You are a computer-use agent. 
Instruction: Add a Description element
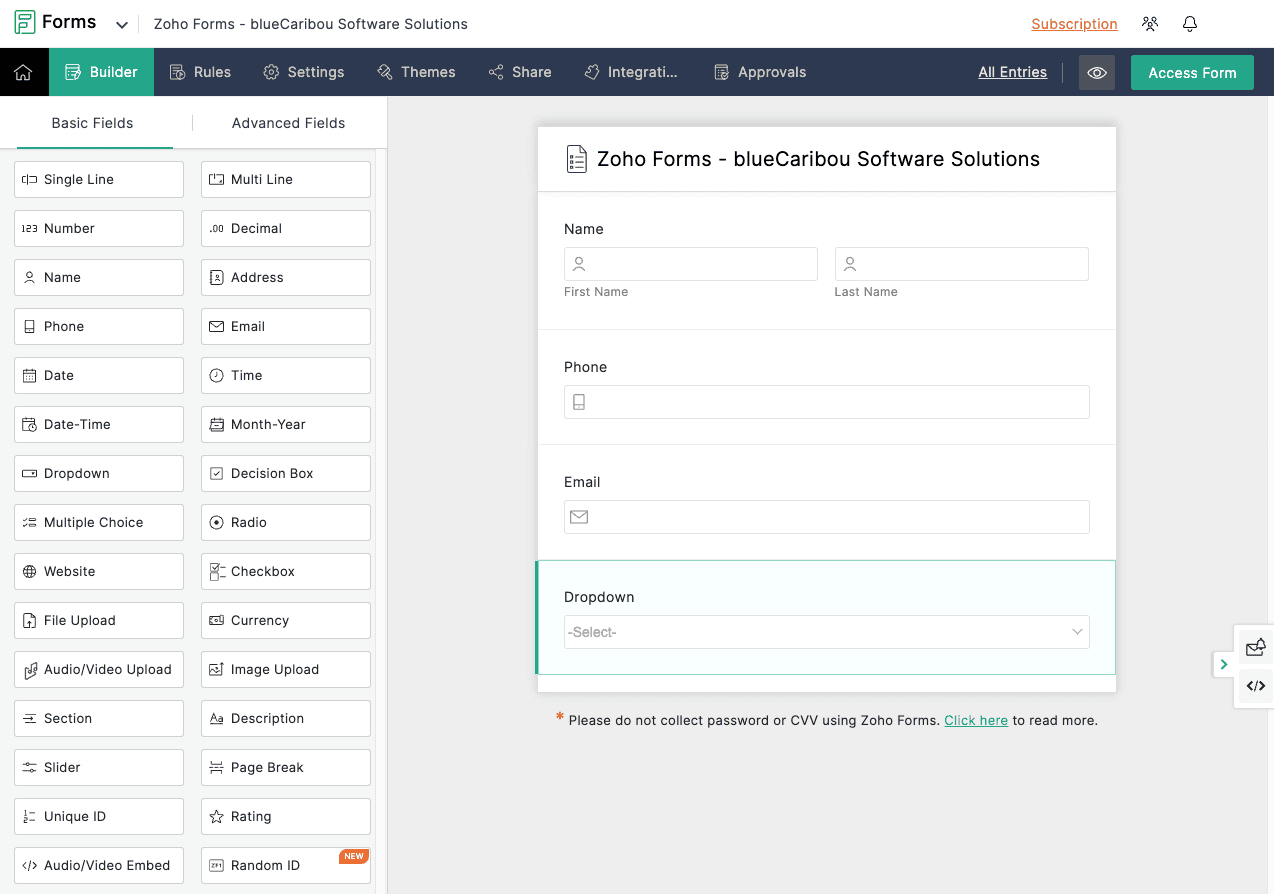(286, 718)
